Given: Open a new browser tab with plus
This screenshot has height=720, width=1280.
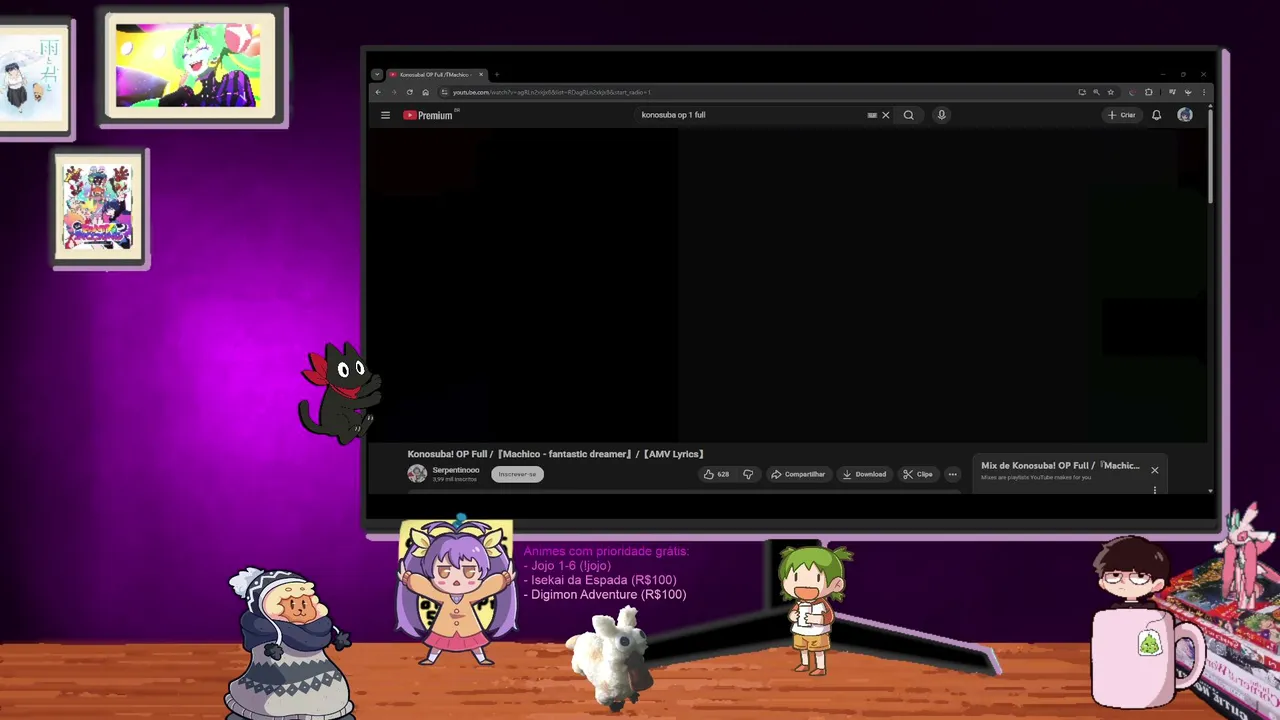Looking at the screenshot, I should [x=497, y=75].
